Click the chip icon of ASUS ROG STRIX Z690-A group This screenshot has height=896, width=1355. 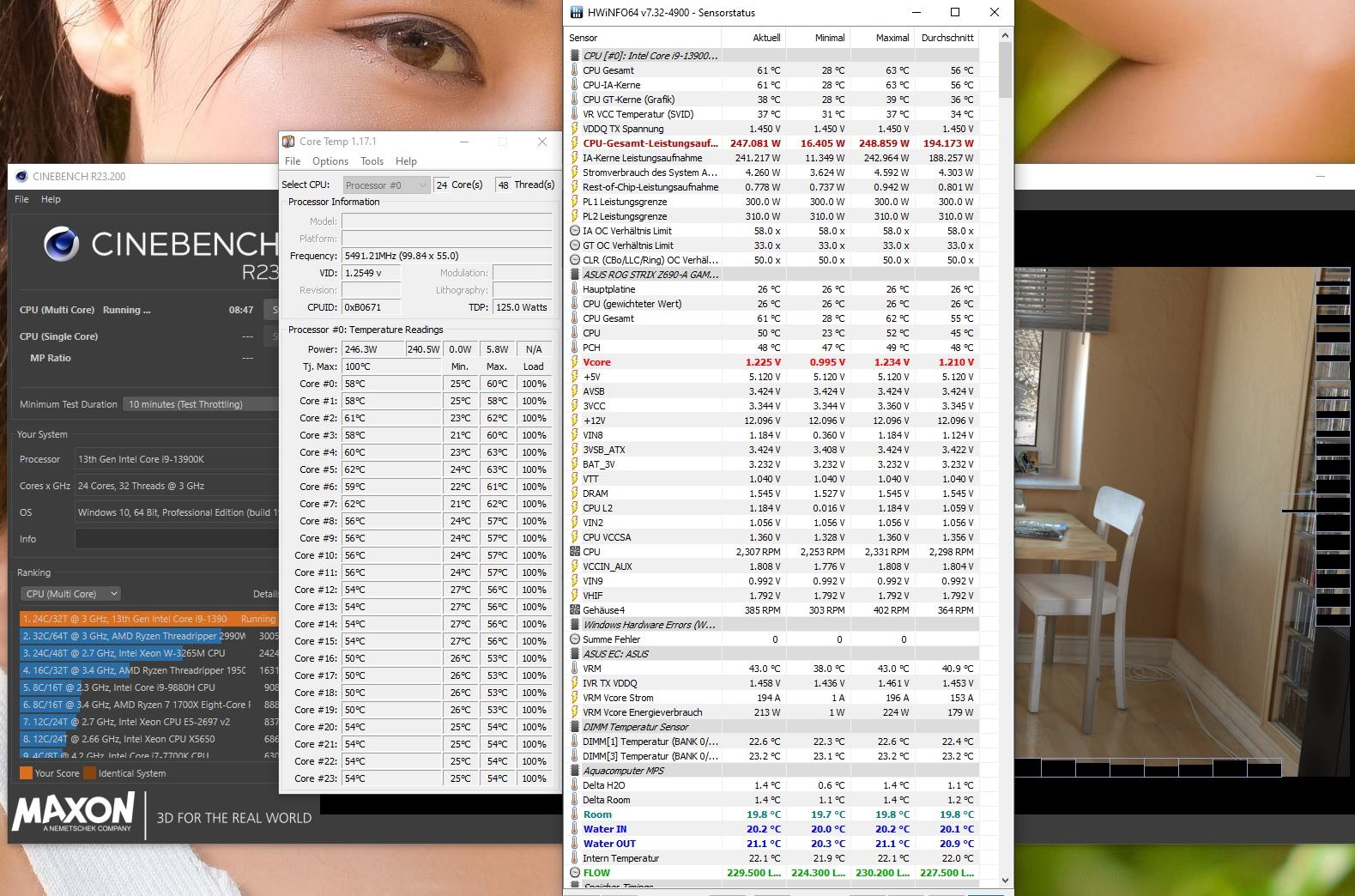pyautogui.click(x=575, y=275)
